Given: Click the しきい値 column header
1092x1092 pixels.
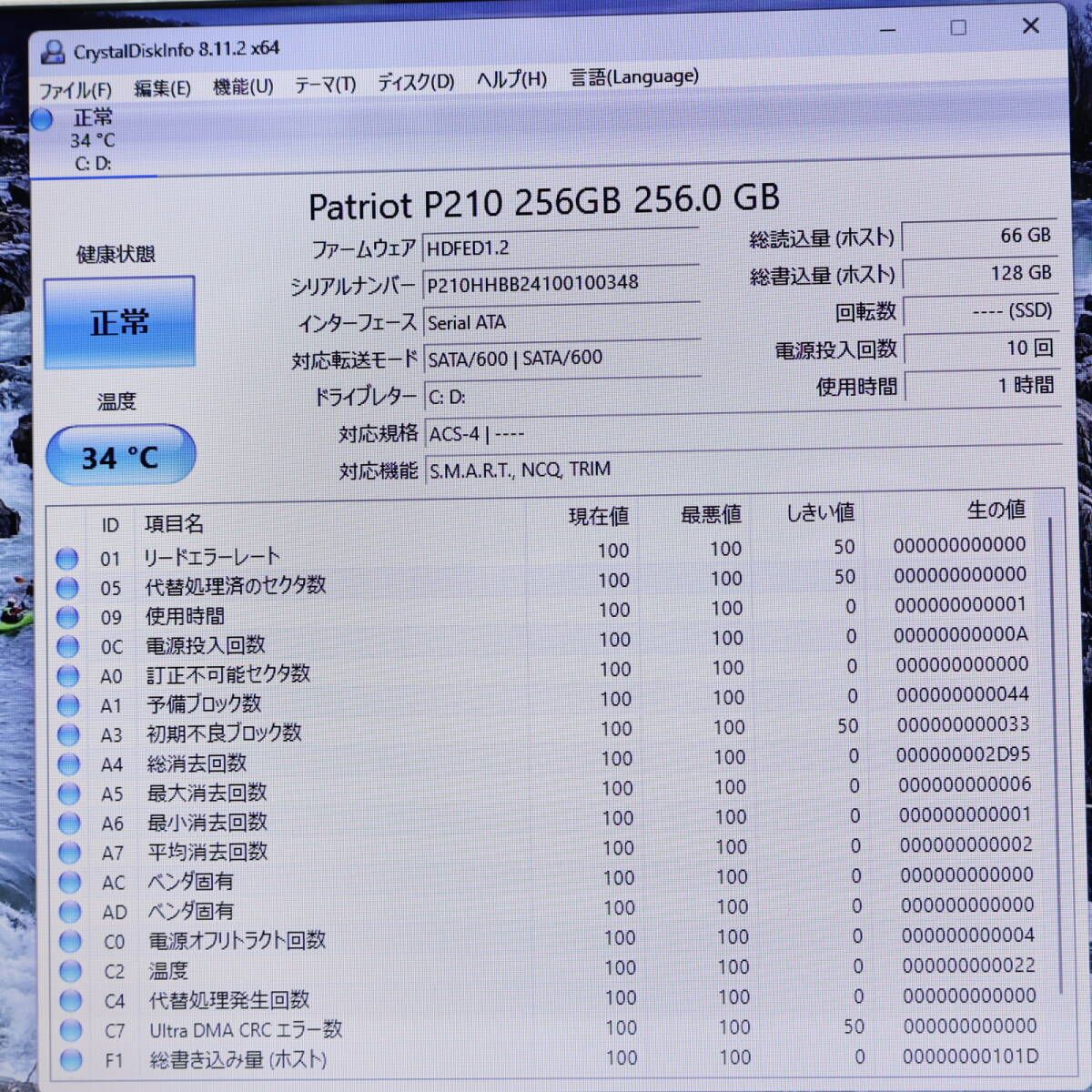Looking at the screenshot, I should point(820,512).
